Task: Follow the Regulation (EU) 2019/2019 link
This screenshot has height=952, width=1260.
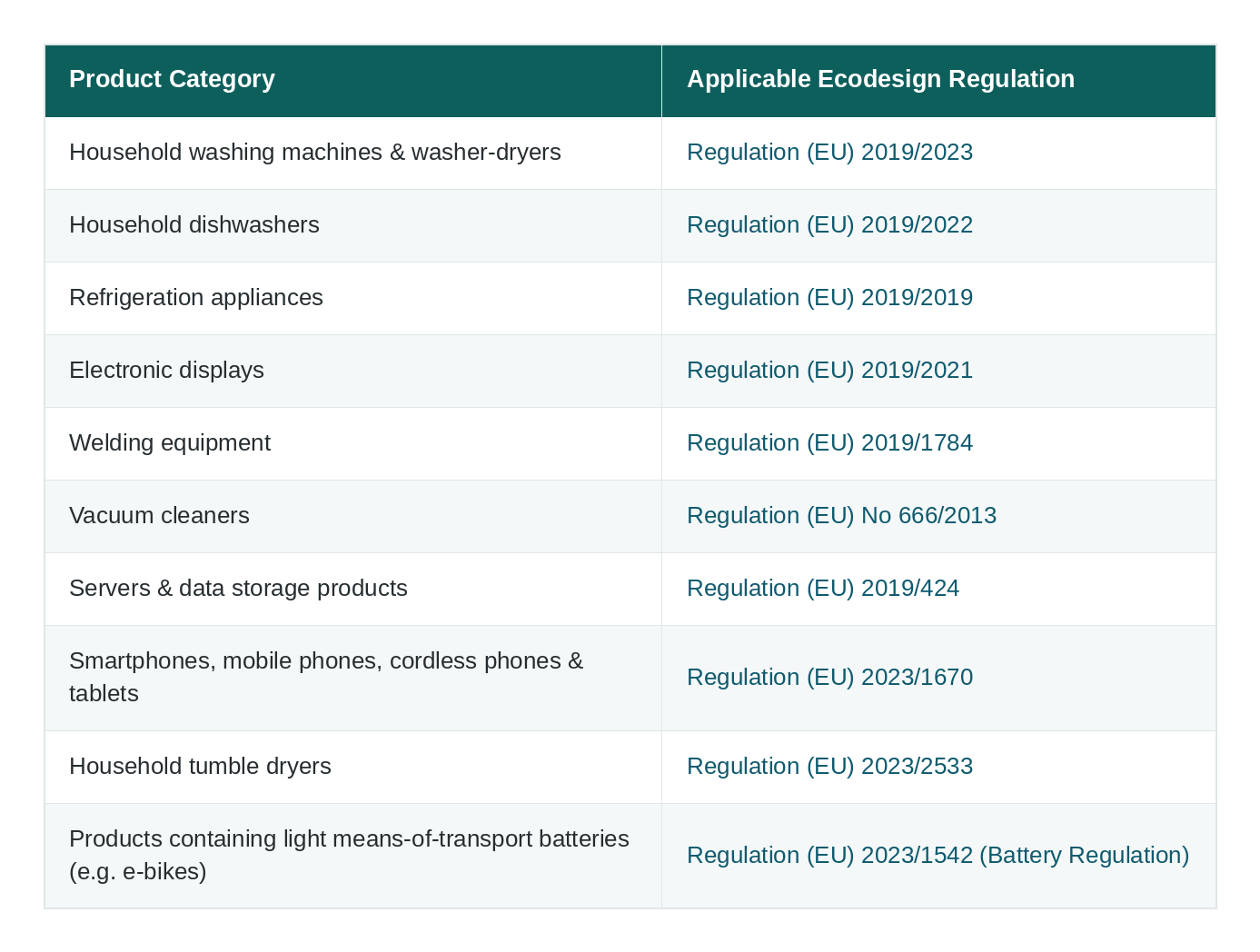Action: [829, 297]
